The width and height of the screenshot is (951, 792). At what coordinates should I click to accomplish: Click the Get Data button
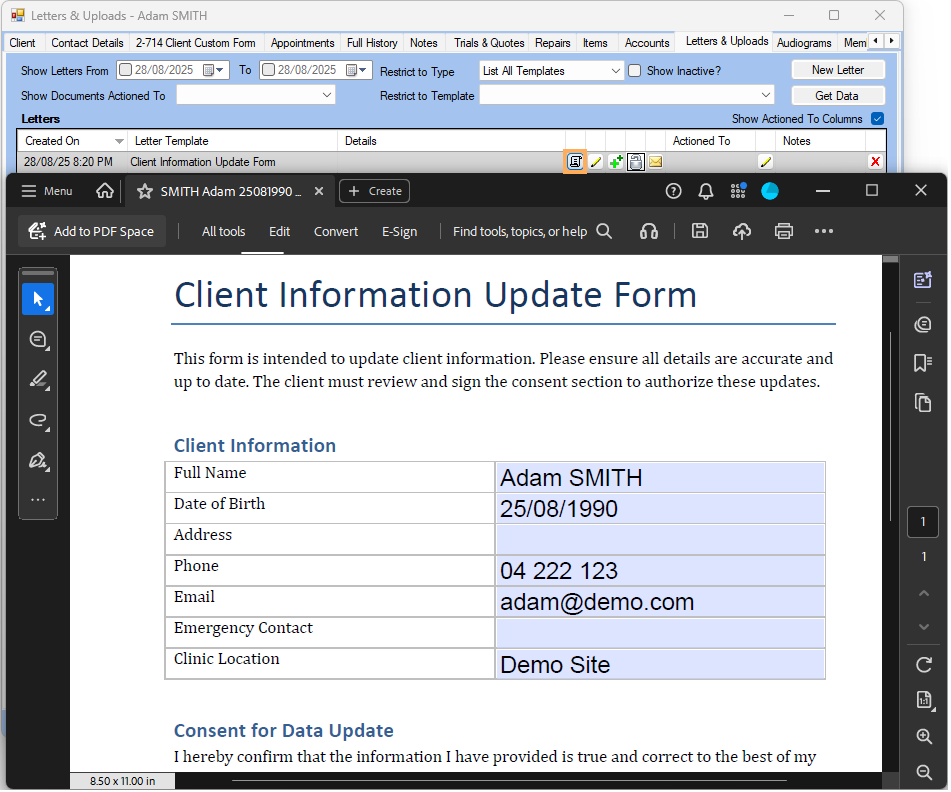coord(837,96)
